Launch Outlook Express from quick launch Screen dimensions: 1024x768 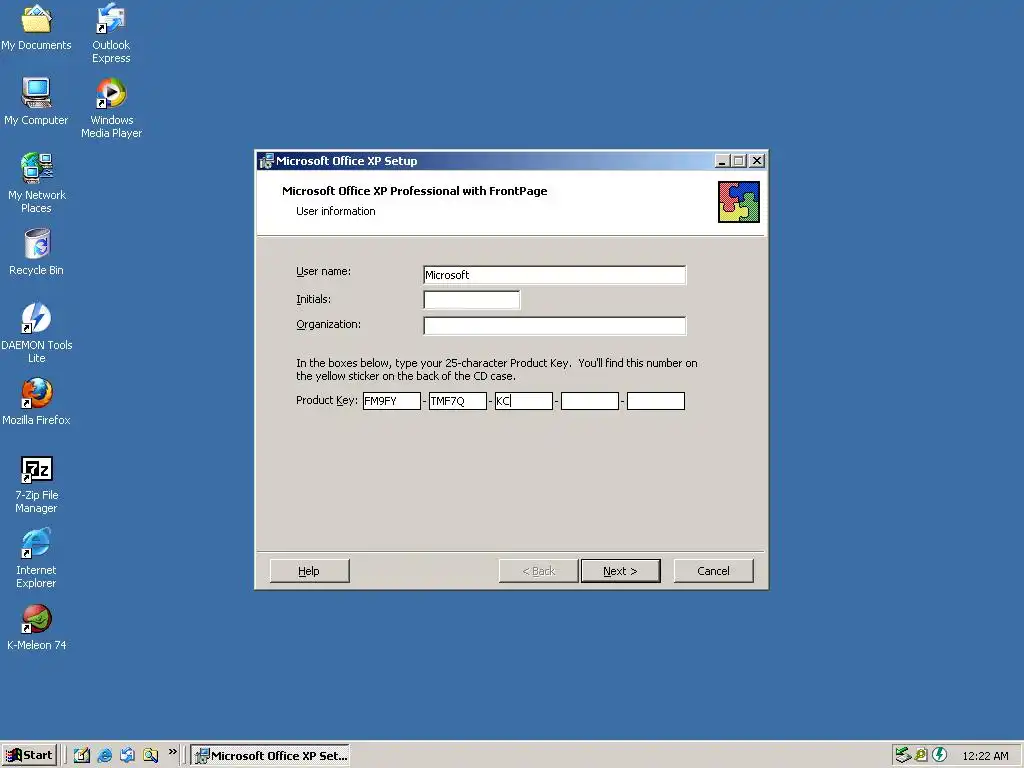point(127,755)
